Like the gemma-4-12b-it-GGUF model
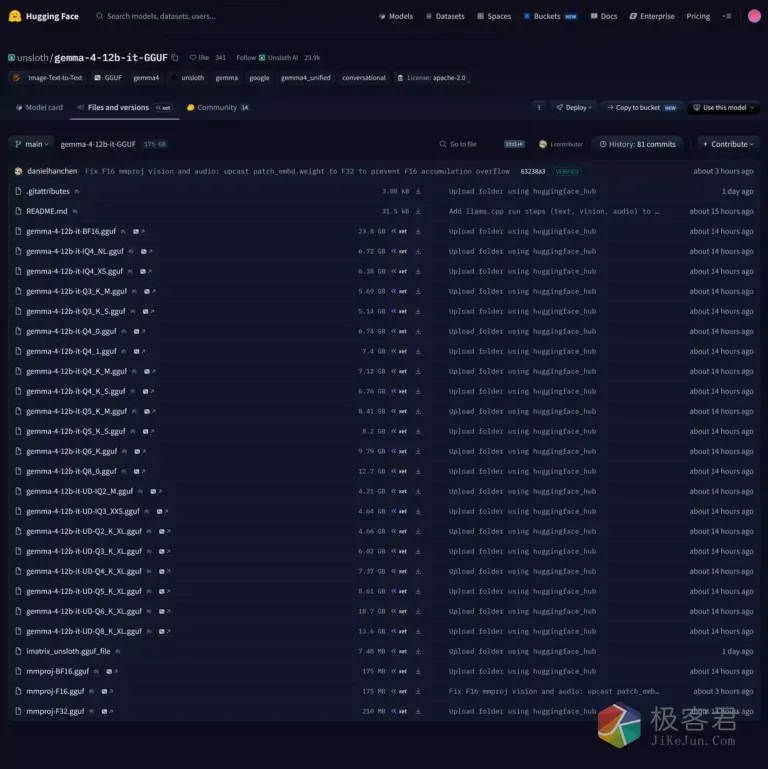The image size is (768, 769). [x=200, y=58]
